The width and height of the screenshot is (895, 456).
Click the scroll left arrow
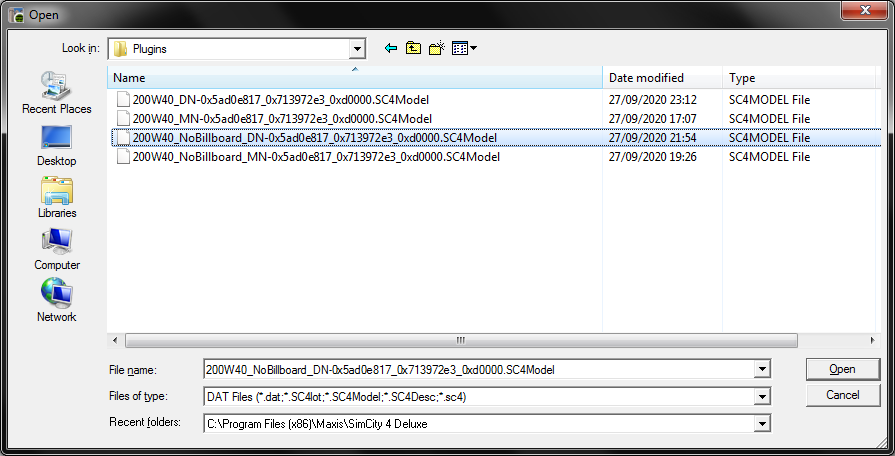(x=115, y=340)
